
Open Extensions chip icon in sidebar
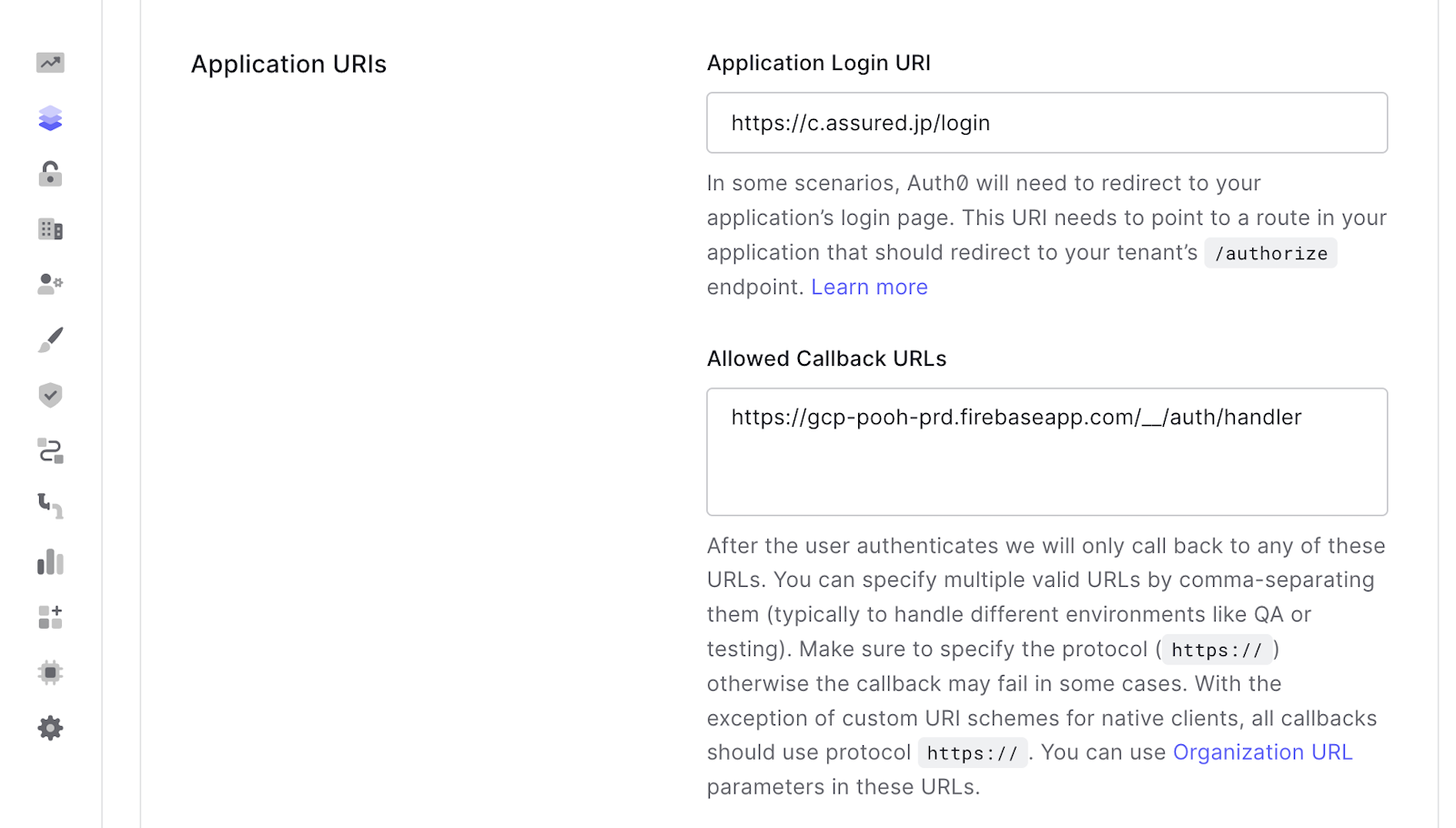point(50,672)
